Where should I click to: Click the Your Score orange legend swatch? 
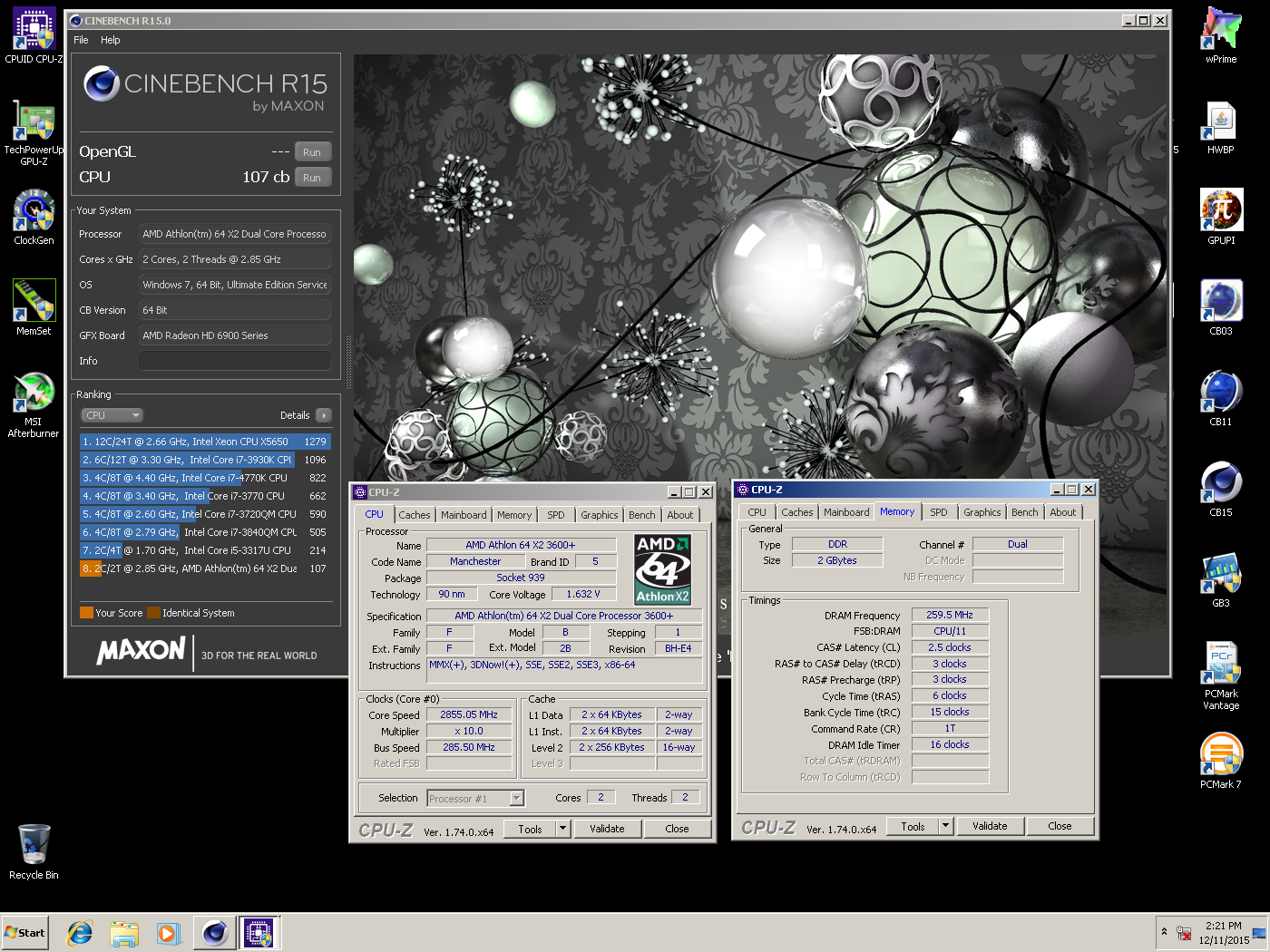click(86, 613)
